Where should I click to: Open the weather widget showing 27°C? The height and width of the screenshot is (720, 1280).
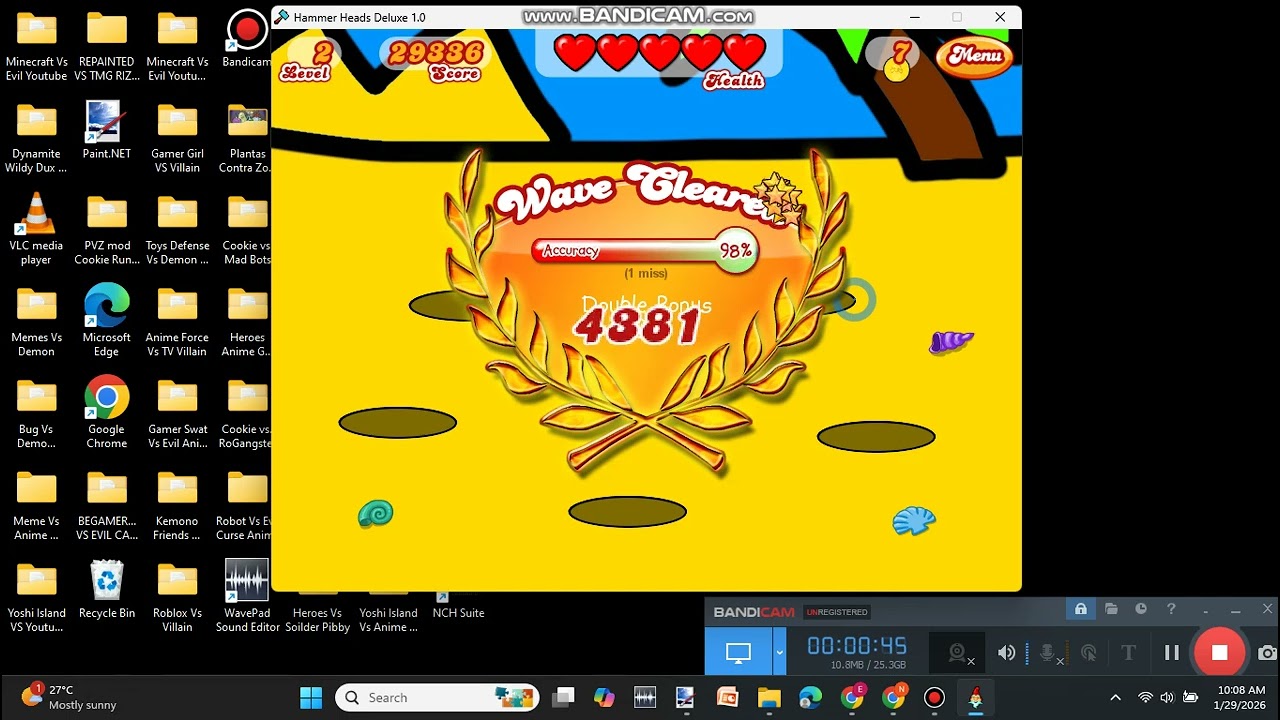[x=70, y=697]
